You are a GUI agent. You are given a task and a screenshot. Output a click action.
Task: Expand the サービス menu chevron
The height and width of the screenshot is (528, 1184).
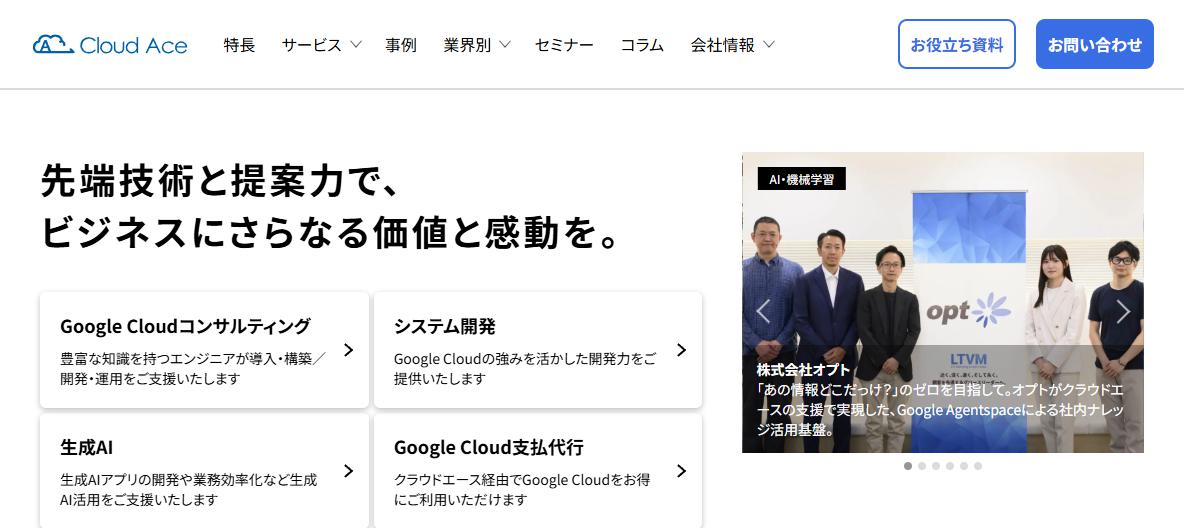[x=356, y=45]
